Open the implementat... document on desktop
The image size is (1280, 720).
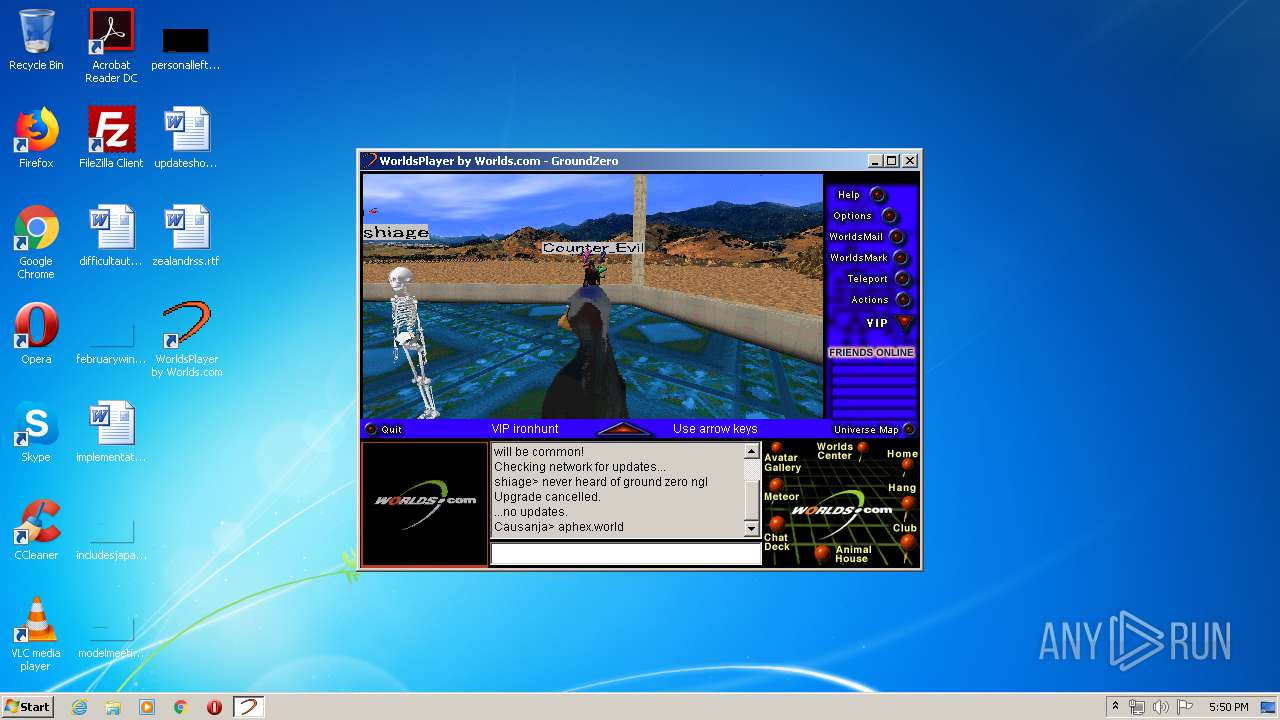111,432
